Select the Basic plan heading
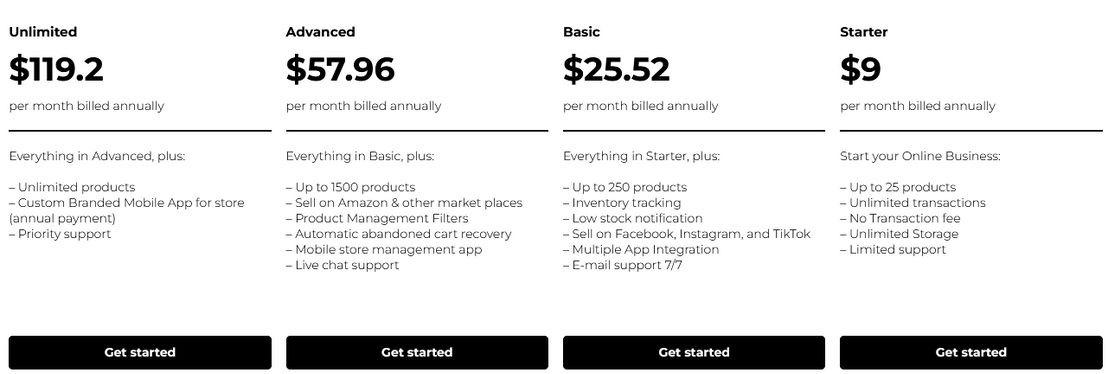 (x=582, y=32)
